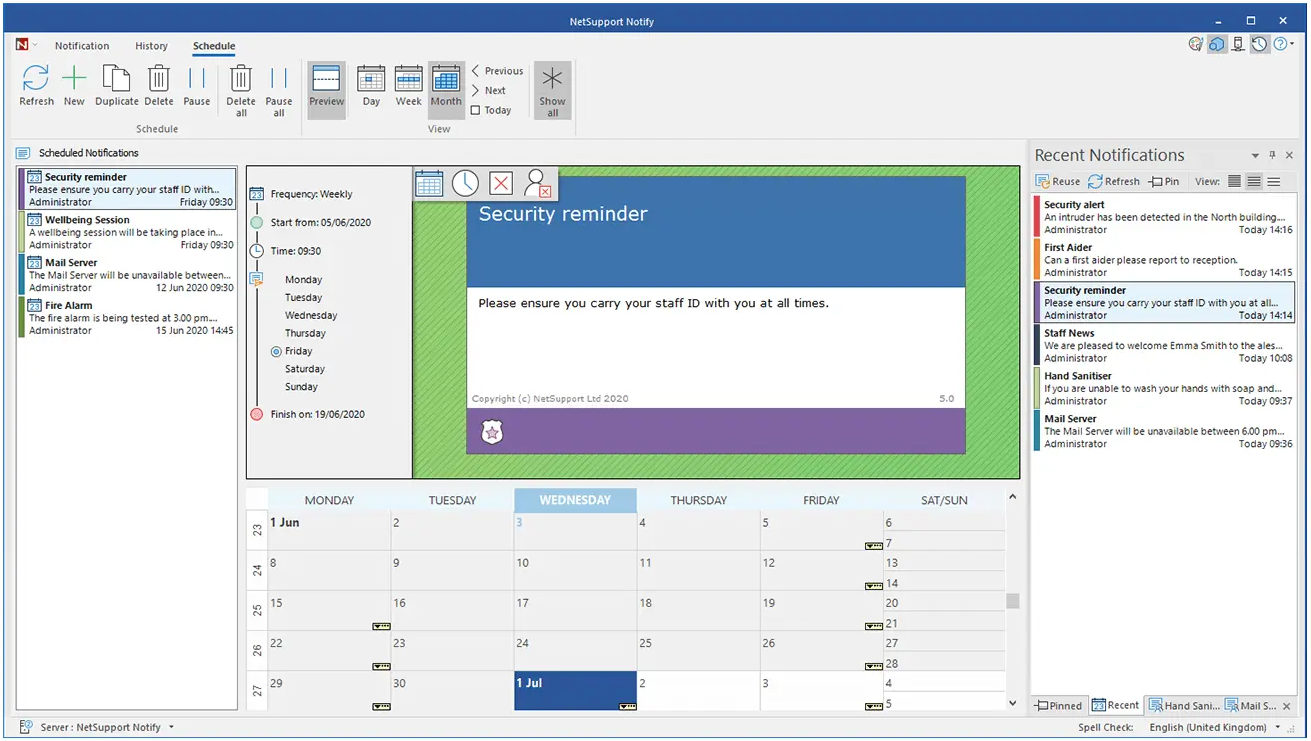The image size is (1311, 741).
Task: Pause the selected notification using Pause icon
Action: pos(197,88)
